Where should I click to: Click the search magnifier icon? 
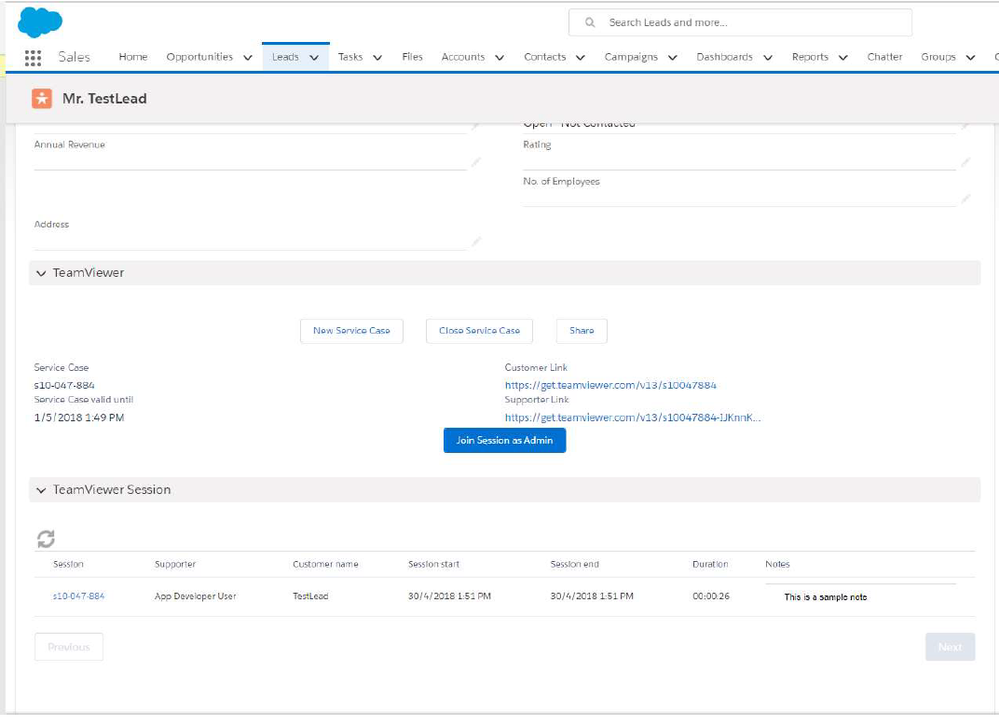(x=590, y=22)
